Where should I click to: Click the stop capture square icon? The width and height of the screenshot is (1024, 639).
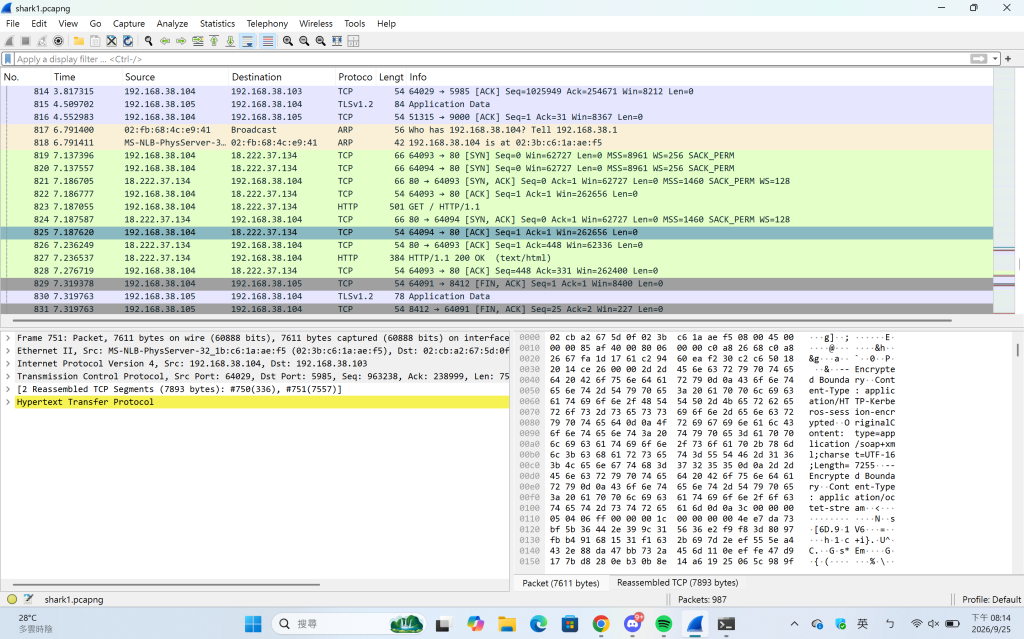[26, 41]
